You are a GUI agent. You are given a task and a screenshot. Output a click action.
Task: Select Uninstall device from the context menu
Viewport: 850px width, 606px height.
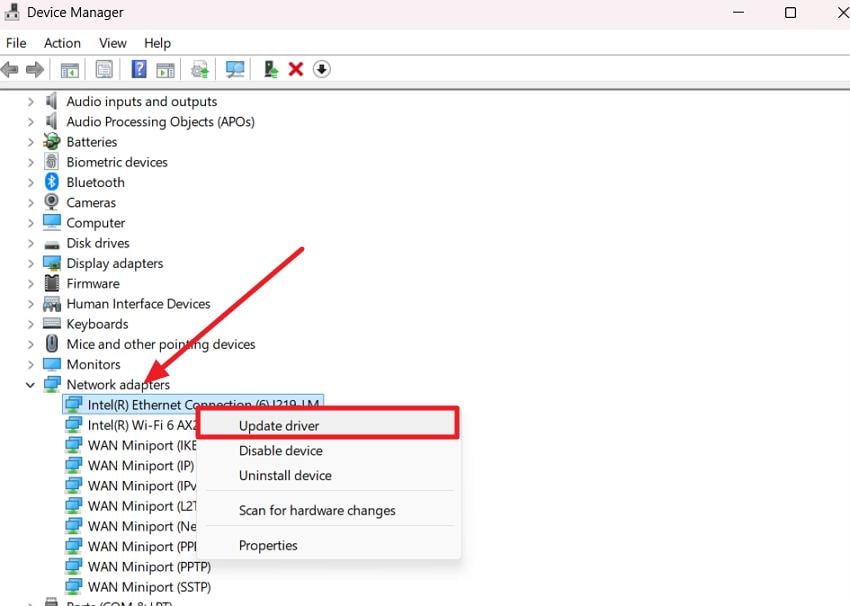tap(285, 475)
